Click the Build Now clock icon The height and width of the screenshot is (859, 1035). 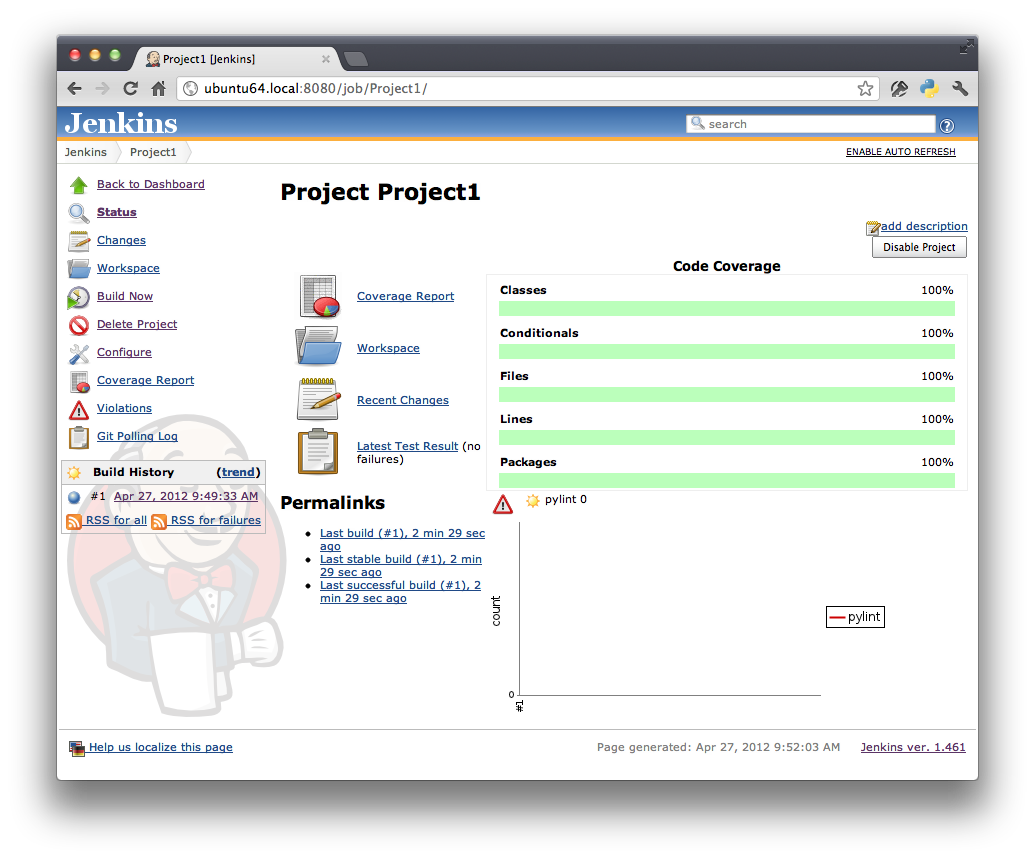[x=79, y=298]
